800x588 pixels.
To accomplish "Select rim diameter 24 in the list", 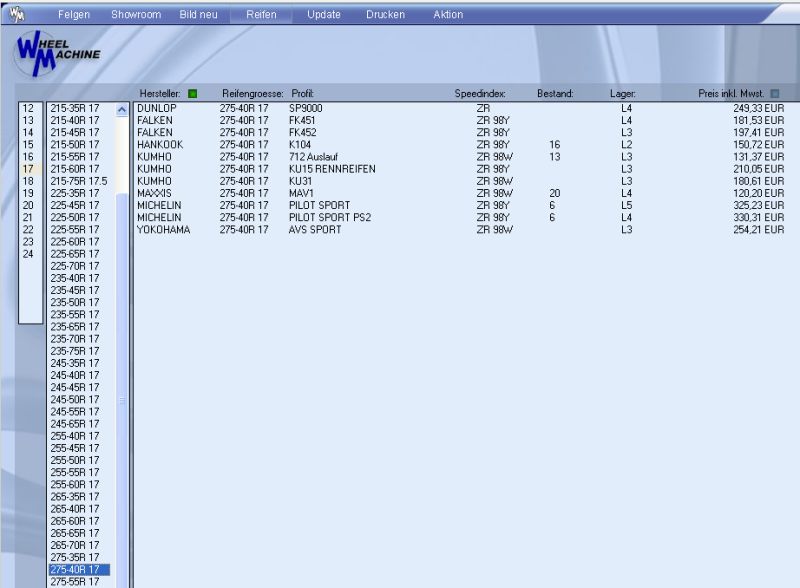I will pyautogui.click(x=30, y=254).
